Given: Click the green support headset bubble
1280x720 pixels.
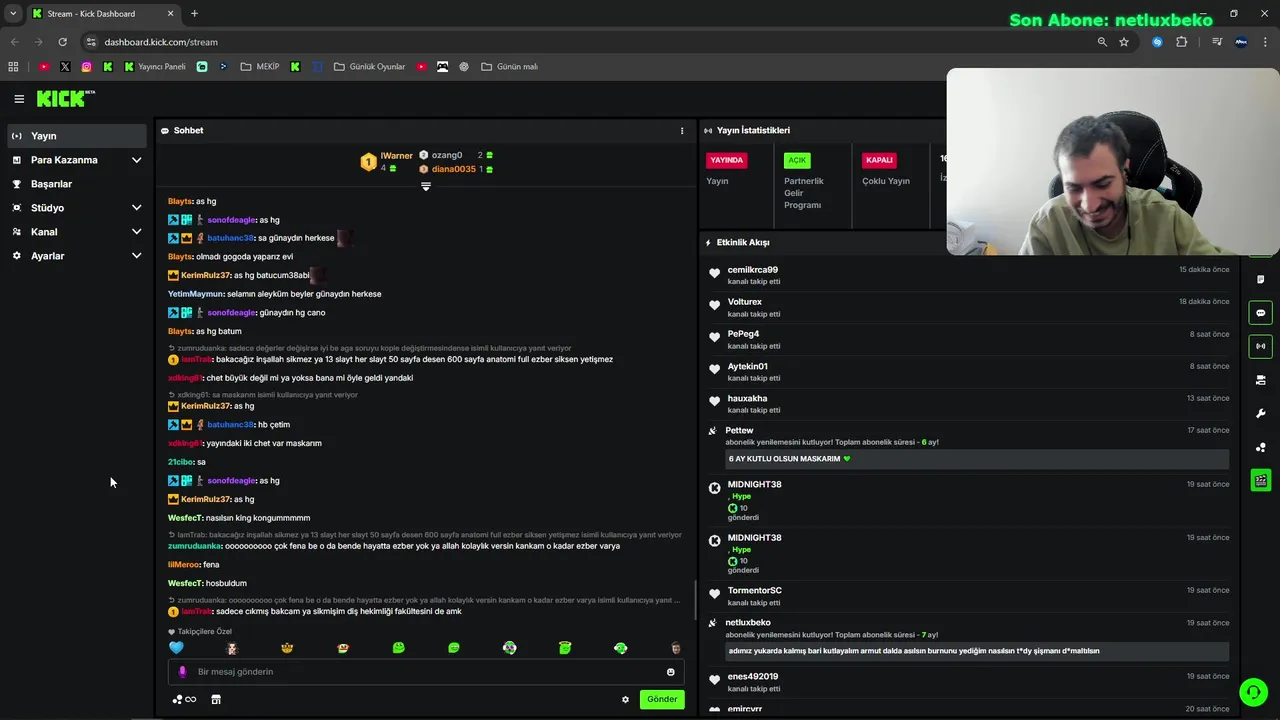Looking at the screenshot, I should point(1253,692).
